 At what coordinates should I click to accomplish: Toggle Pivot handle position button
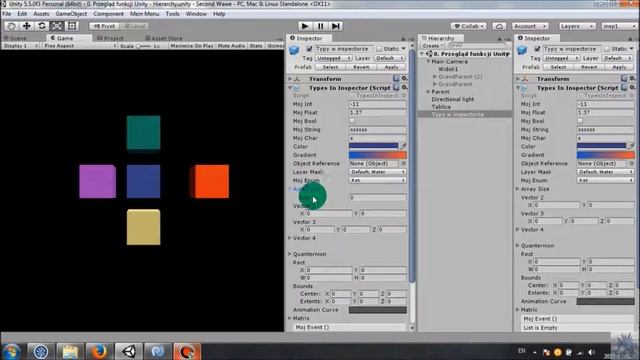[x=104, y=26]
